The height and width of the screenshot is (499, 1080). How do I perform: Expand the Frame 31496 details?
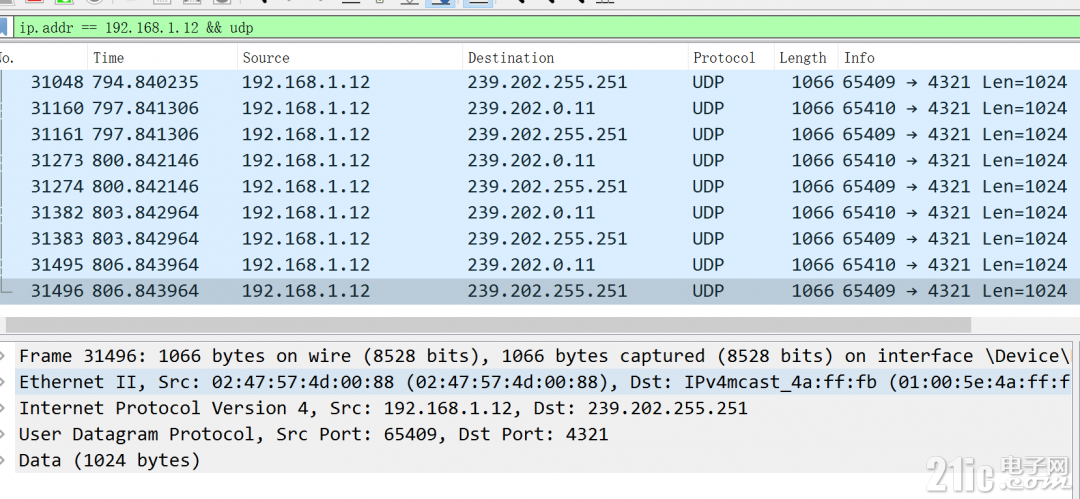coord(3,356)
